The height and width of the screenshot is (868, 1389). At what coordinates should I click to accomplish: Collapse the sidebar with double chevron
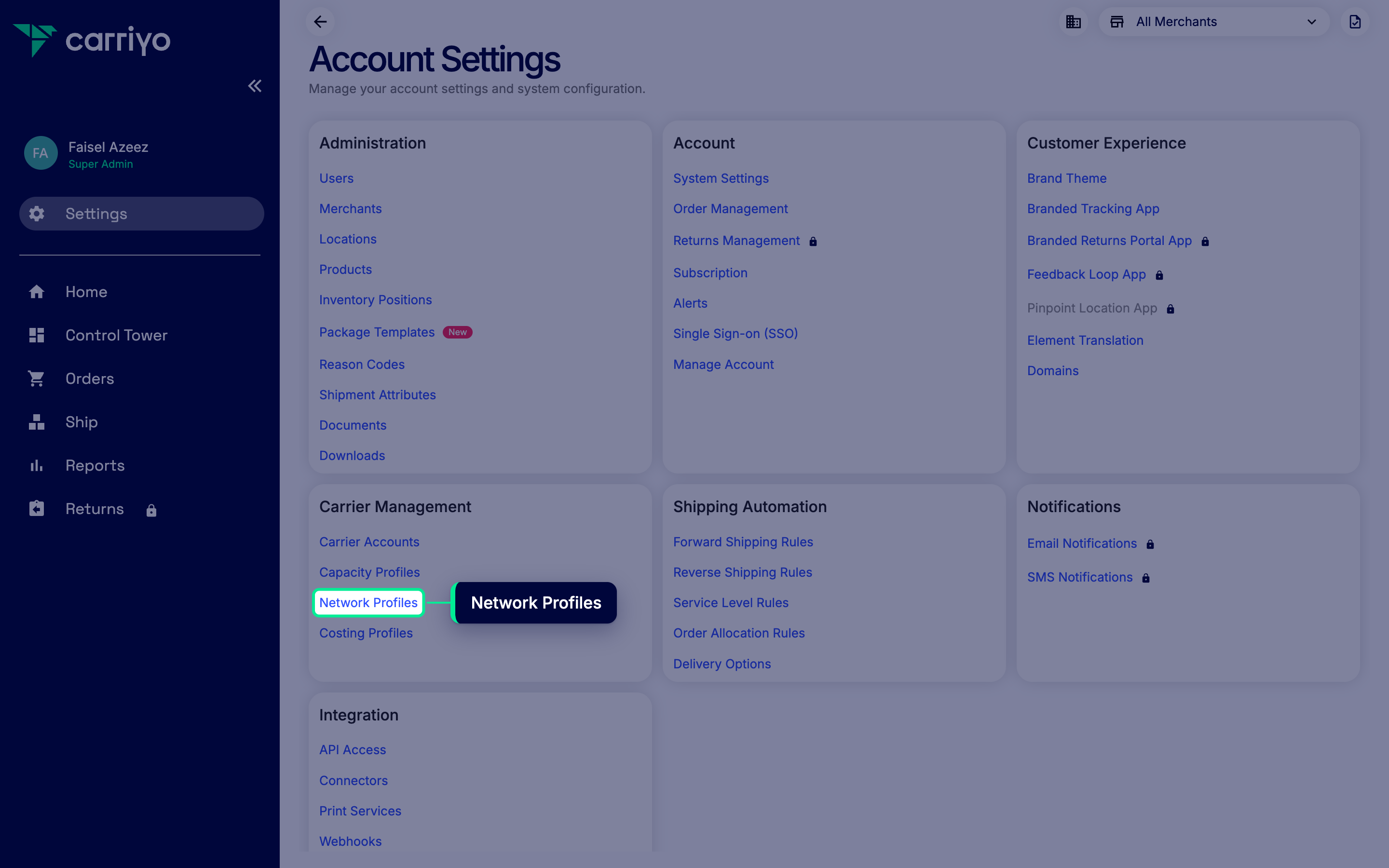[255, 86]
